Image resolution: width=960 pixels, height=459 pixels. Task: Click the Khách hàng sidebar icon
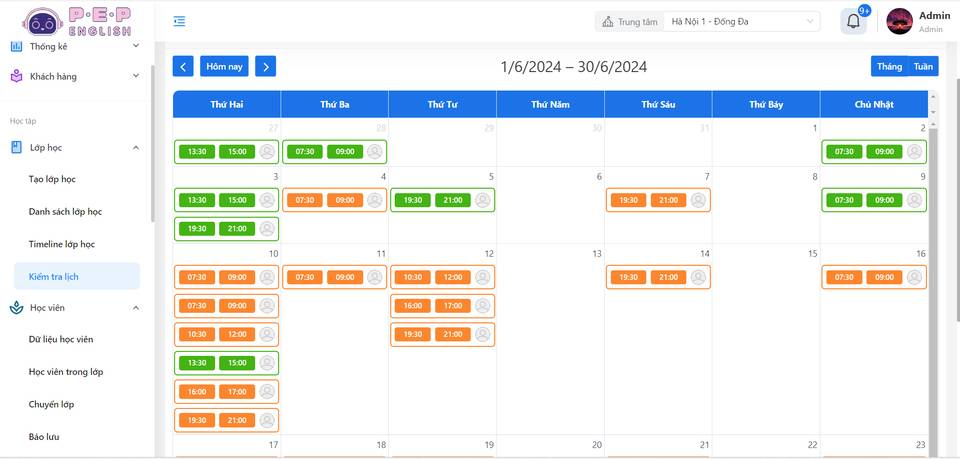point(17,76)
